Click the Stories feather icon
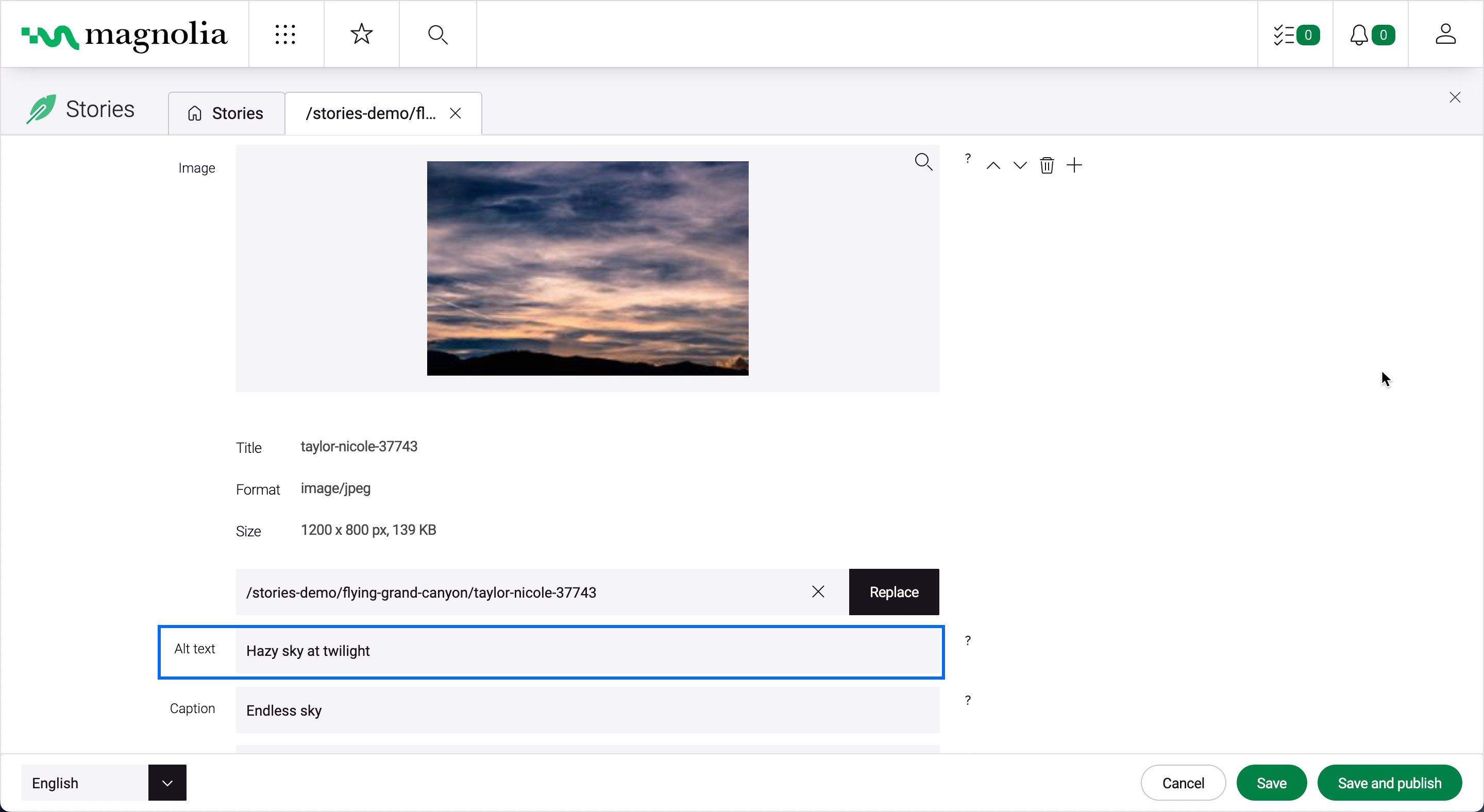 coord(41,109)
